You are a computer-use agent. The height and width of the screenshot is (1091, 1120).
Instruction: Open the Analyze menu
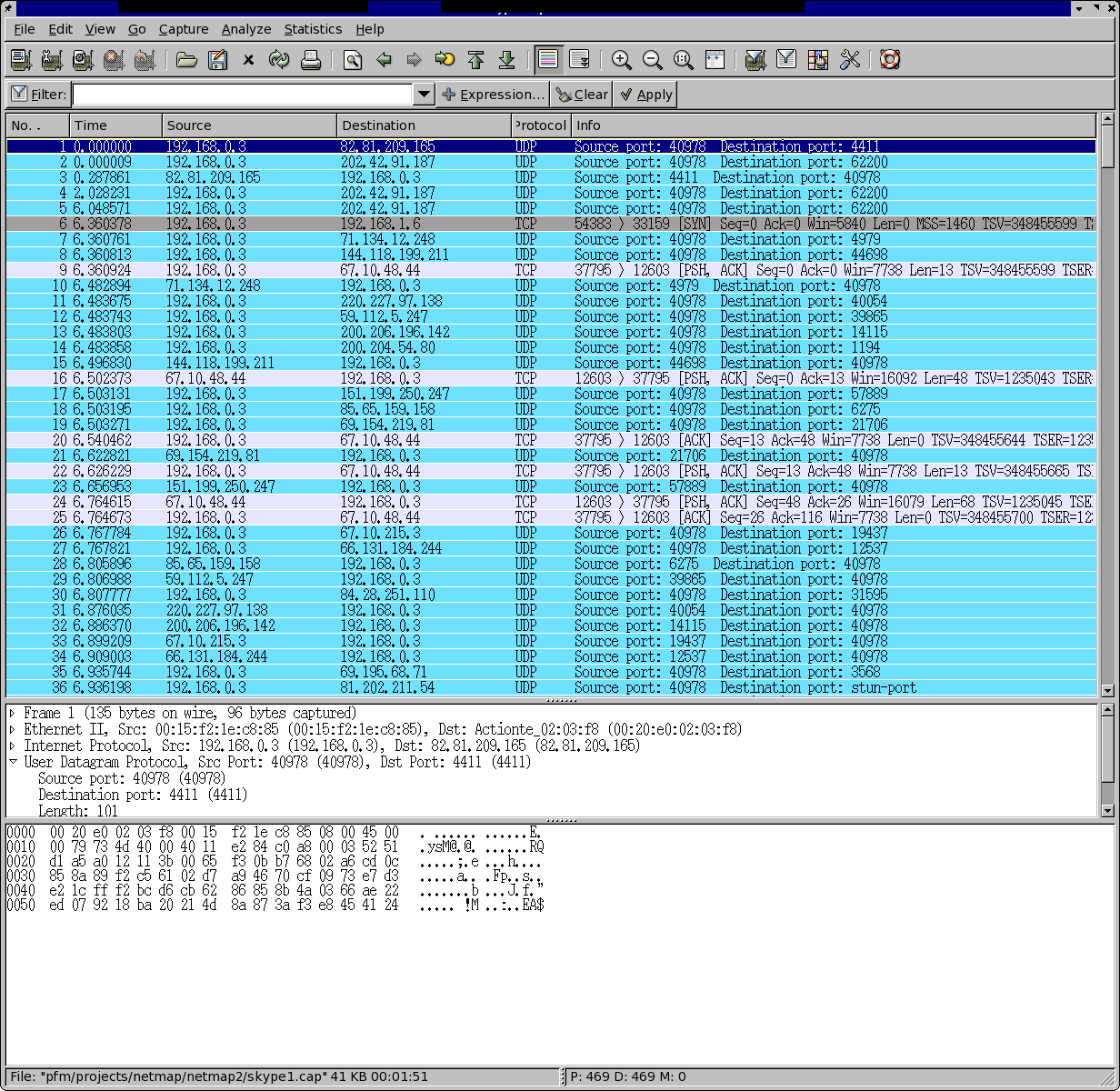click(246, 29)
